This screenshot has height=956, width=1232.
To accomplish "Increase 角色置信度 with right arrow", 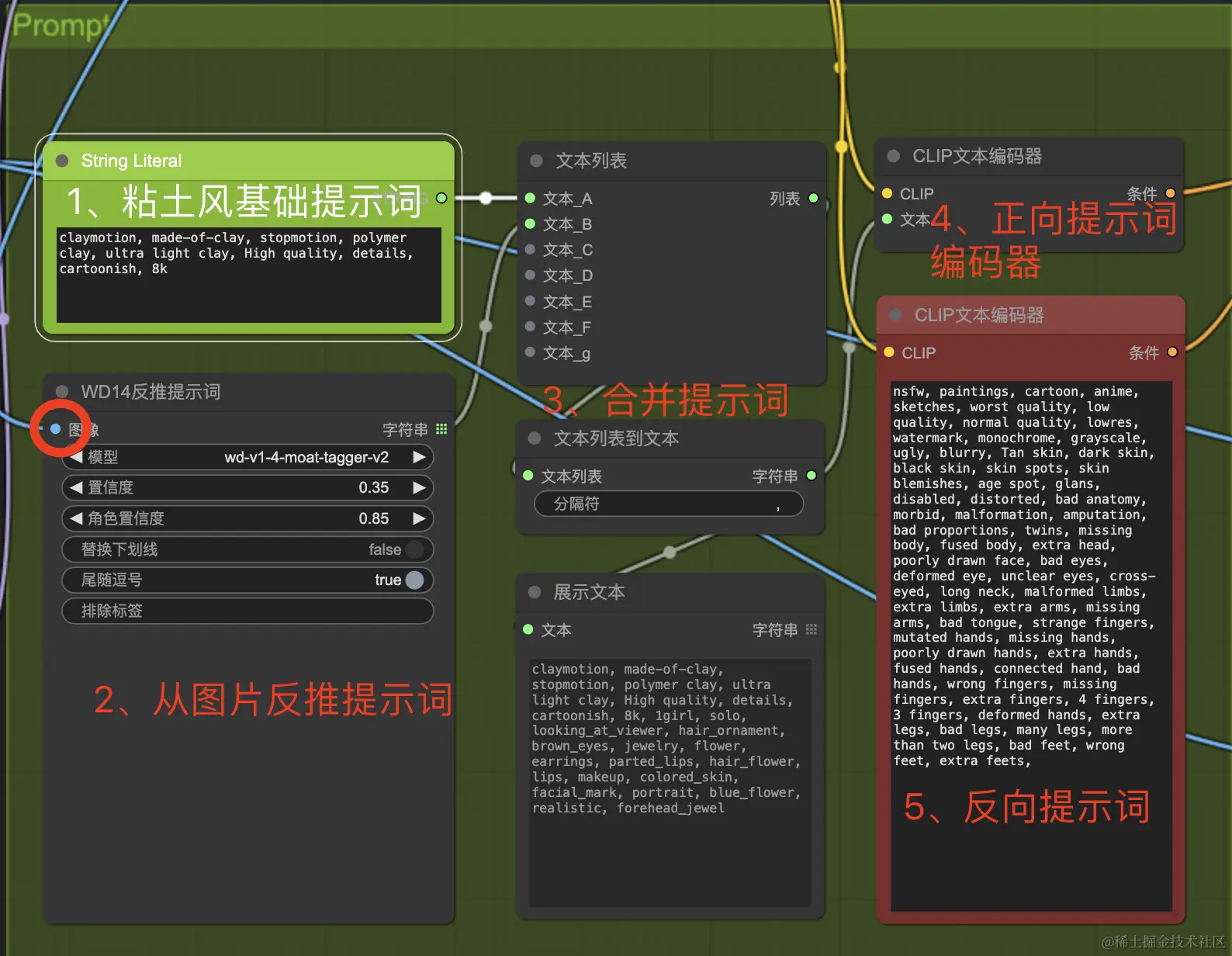I will [x=419, y=518].
